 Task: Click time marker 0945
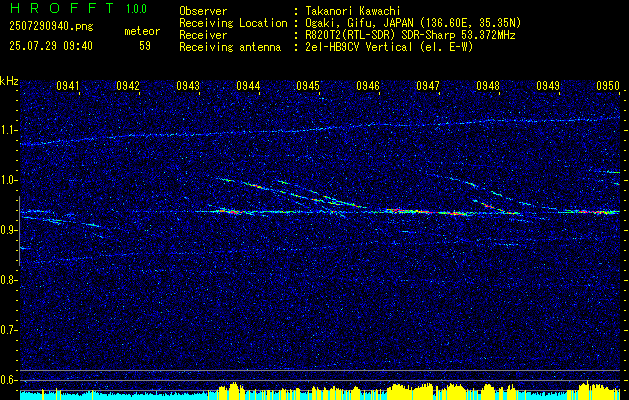(308, 85)
